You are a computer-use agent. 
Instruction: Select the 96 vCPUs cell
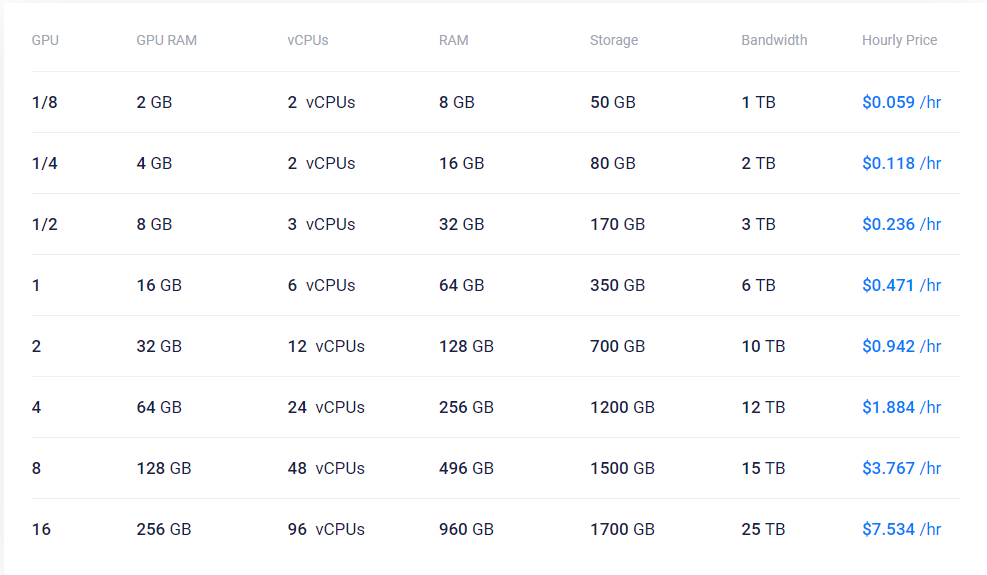click(326, 530)
